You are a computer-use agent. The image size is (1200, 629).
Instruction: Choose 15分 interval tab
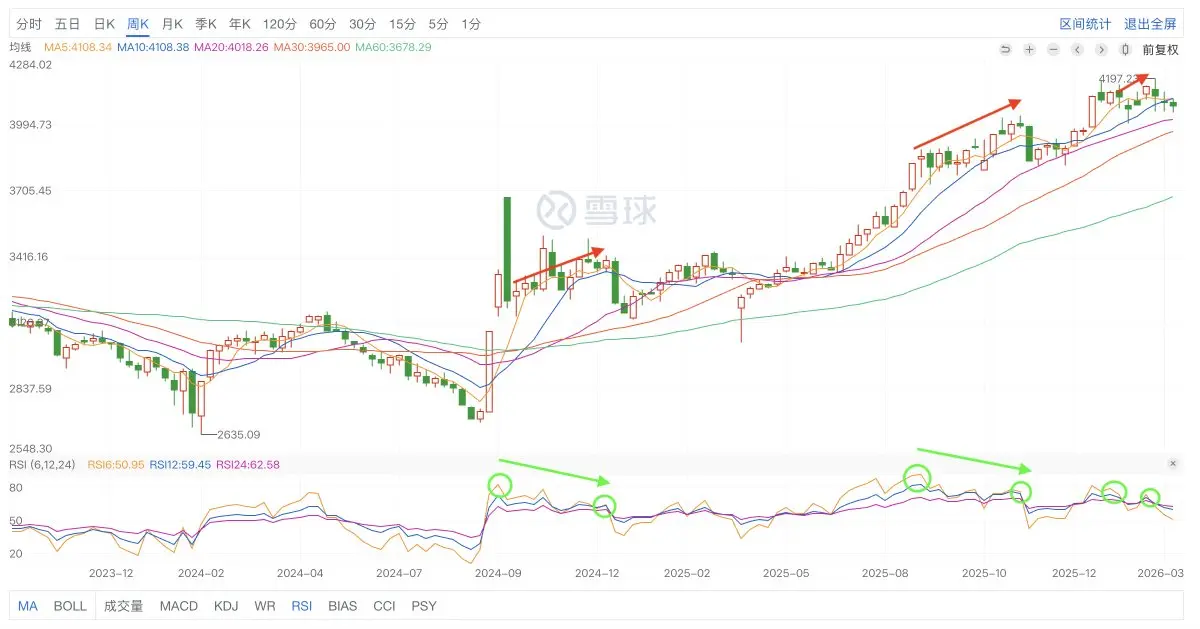pyautogui.click(x=403, y=23)
